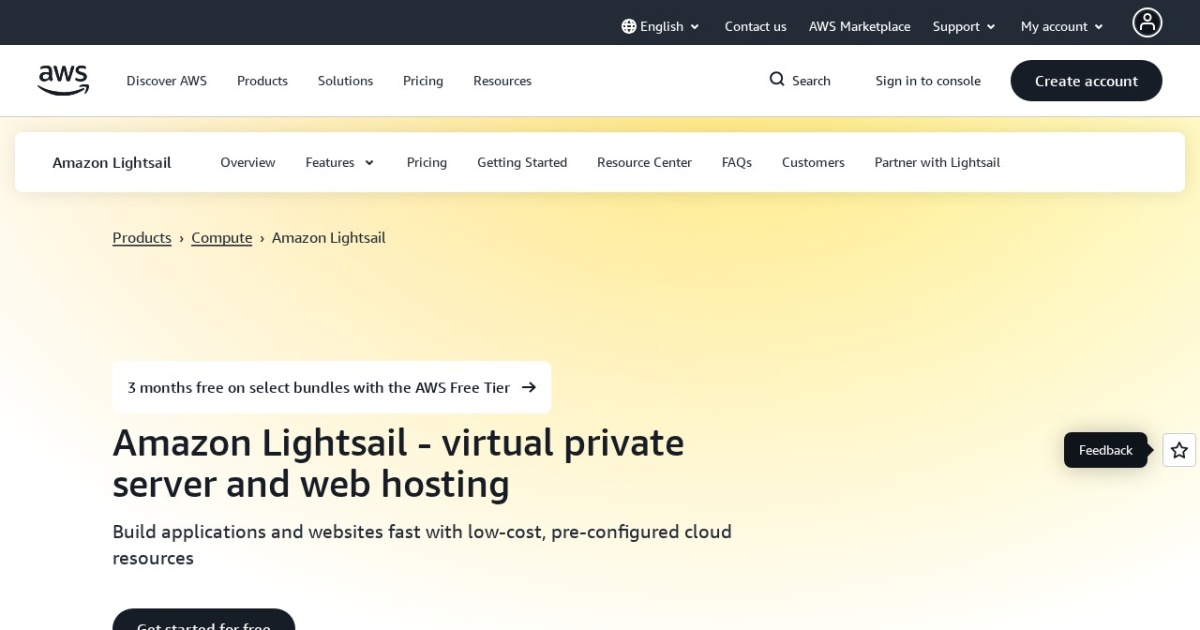Click the Get started for free button
This screenshot has height=630, width=1200.
coord(203,625)
